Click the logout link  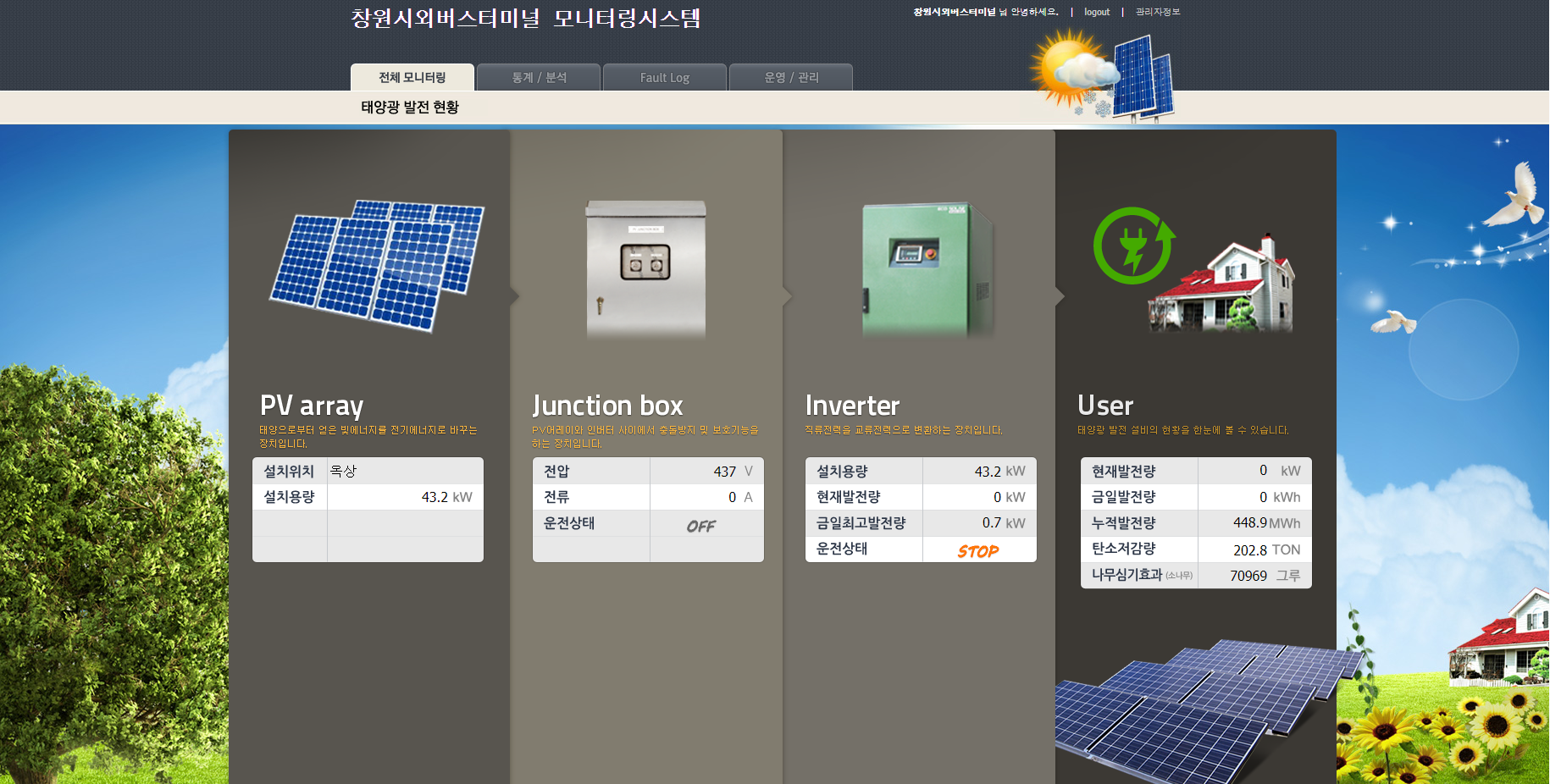[1097, 12]
